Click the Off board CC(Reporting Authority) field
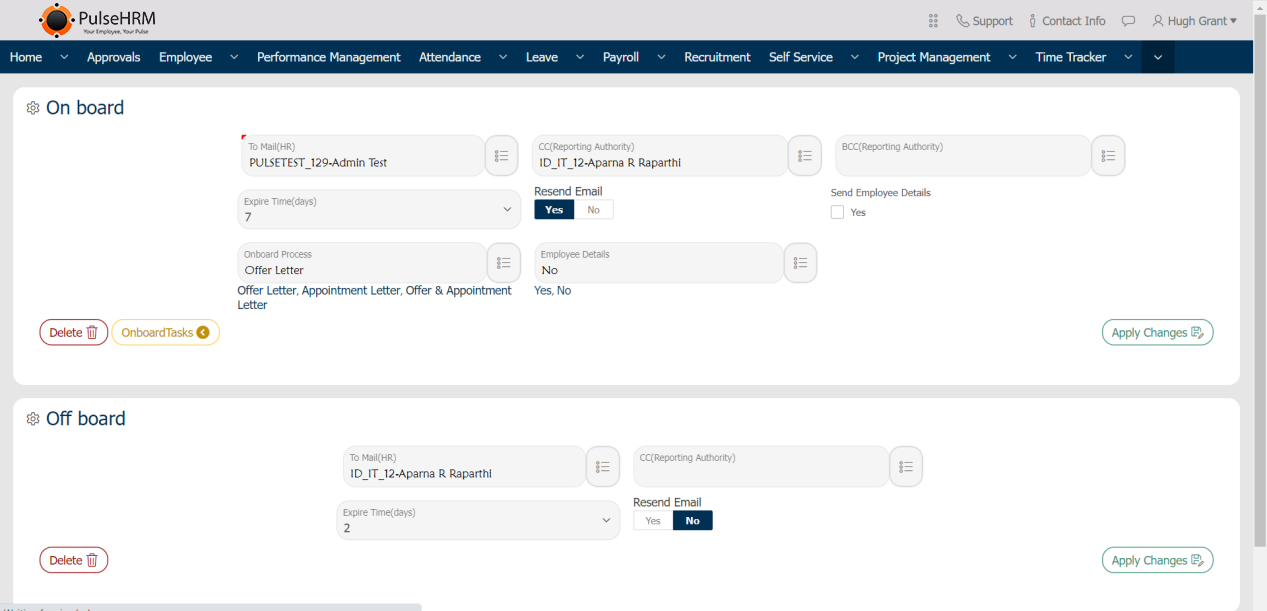Screen dimensions: 1267x611 [760, 467]
